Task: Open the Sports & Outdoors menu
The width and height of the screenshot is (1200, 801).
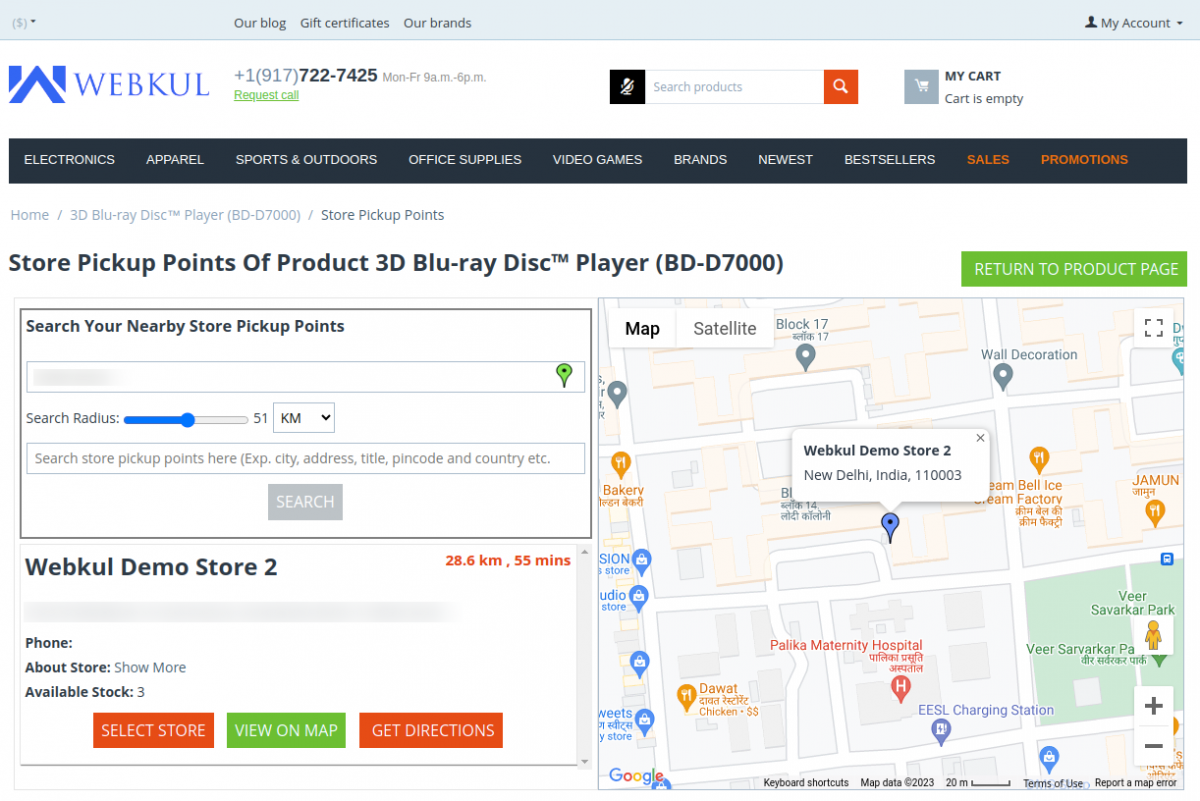Action: 306,160
